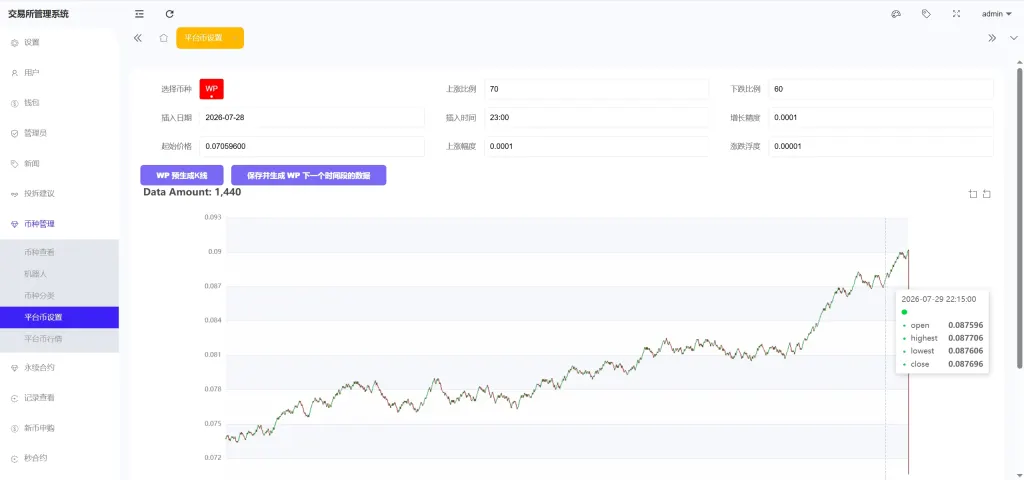
Task: Open 平台币行情 submenu item
Action: coord(59,339)
